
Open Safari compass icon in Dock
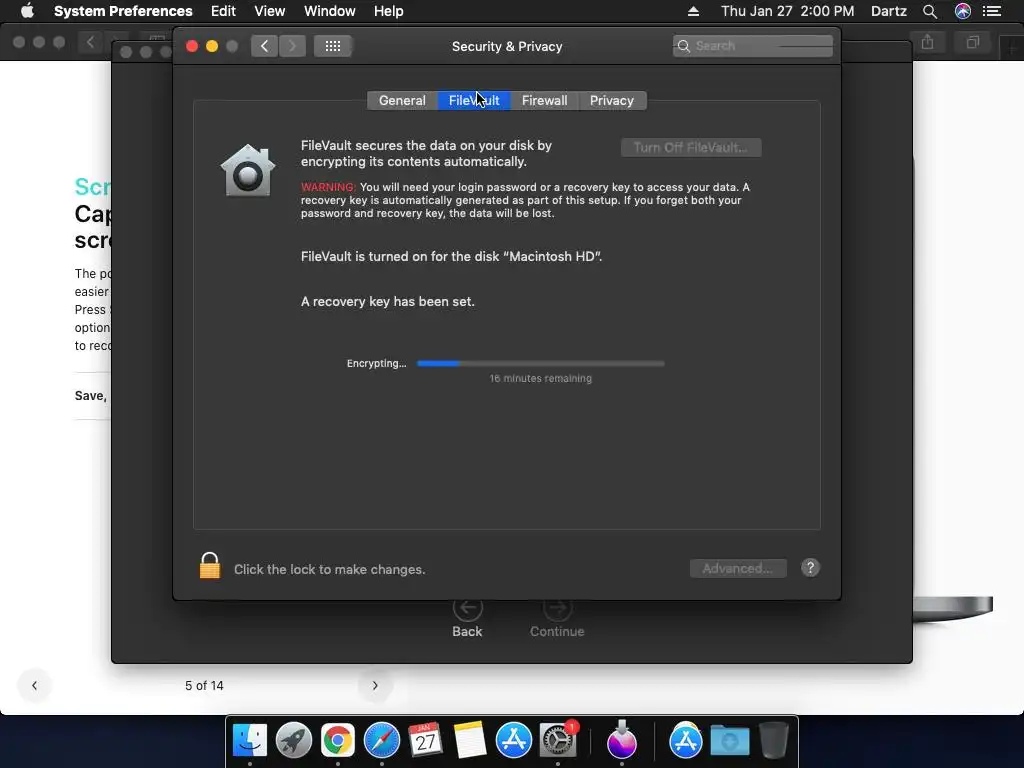click(x=381, y=741)
